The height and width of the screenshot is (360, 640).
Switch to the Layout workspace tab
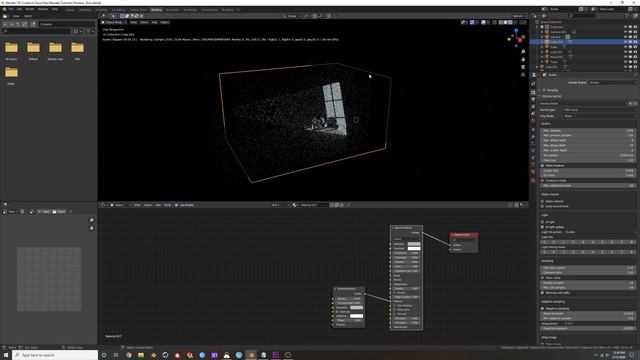(70, 10)
